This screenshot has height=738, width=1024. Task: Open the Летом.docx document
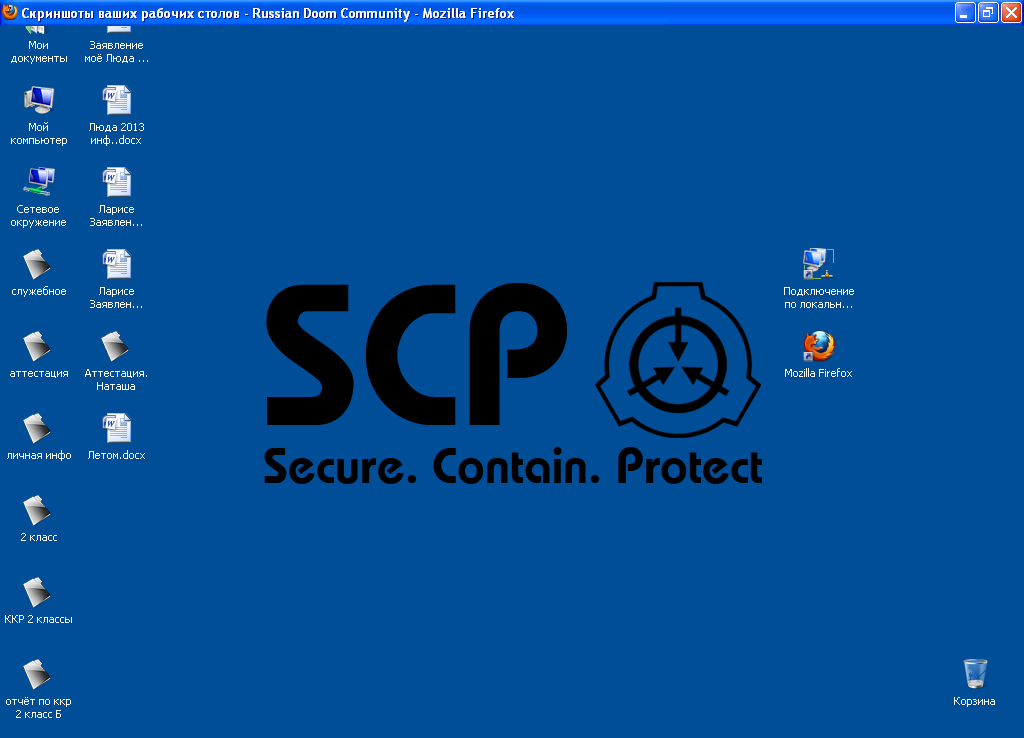pyautogui.click(x=116, y=438)
